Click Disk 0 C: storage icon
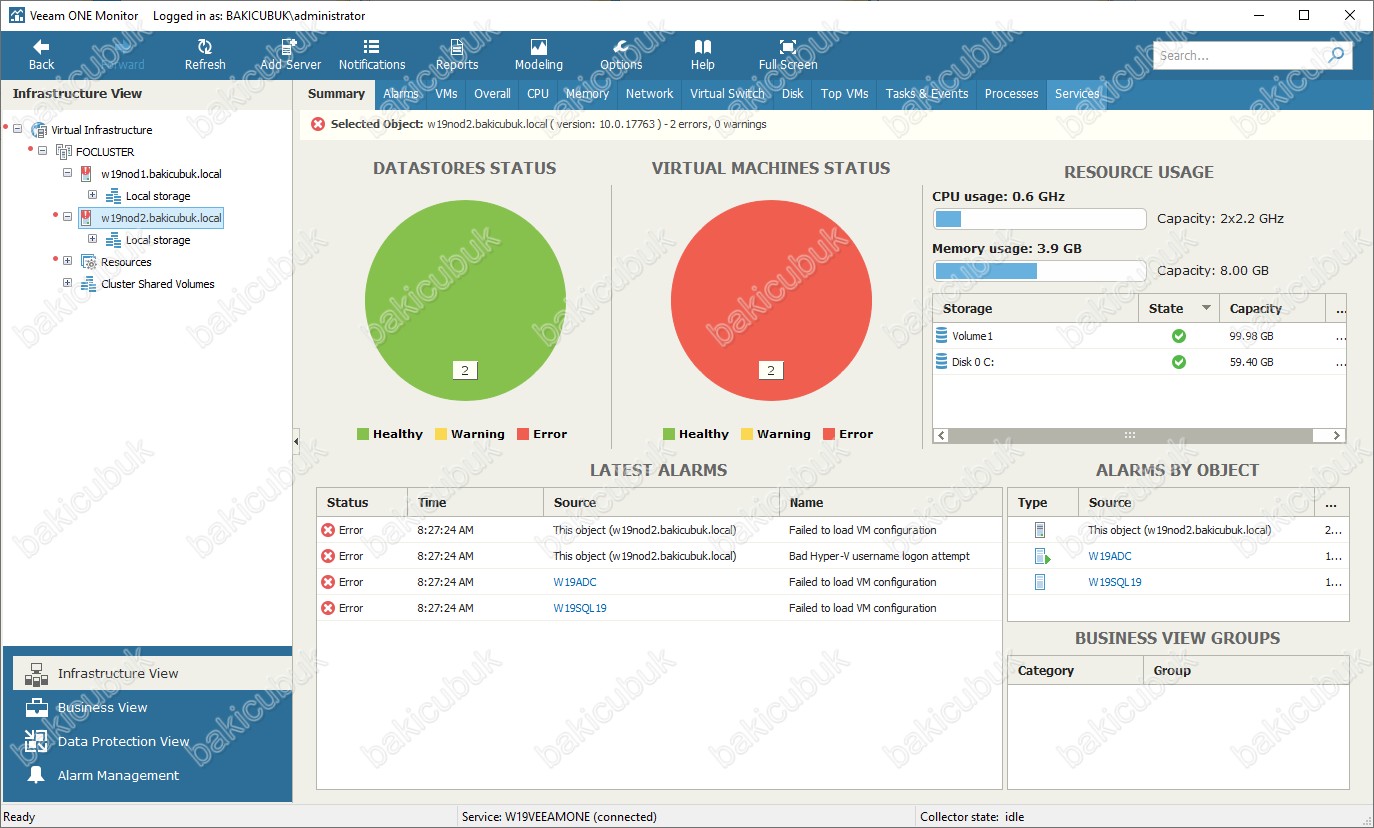 pyautogui.click(x=941, y=362)
